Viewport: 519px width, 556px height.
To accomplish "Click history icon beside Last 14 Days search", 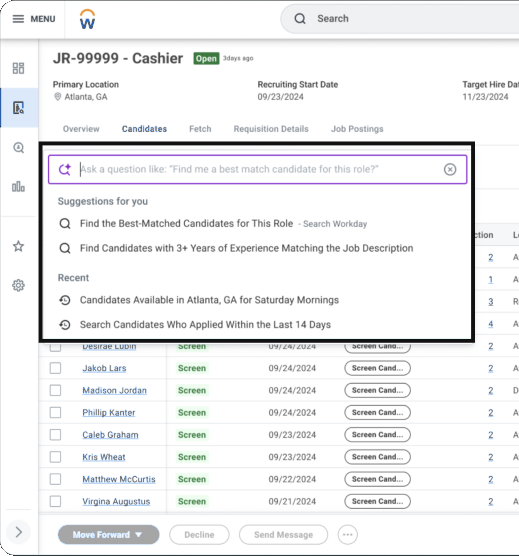I will click(x=65, y=325).
